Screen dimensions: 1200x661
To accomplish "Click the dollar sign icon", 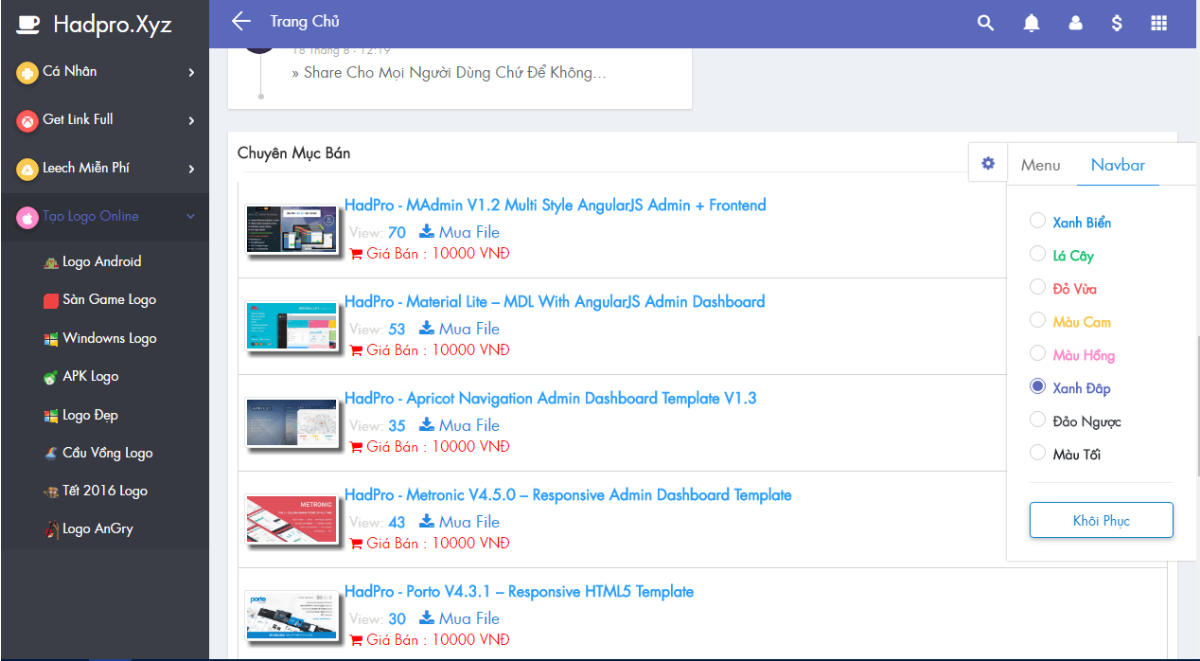I will pos(1117,23).
